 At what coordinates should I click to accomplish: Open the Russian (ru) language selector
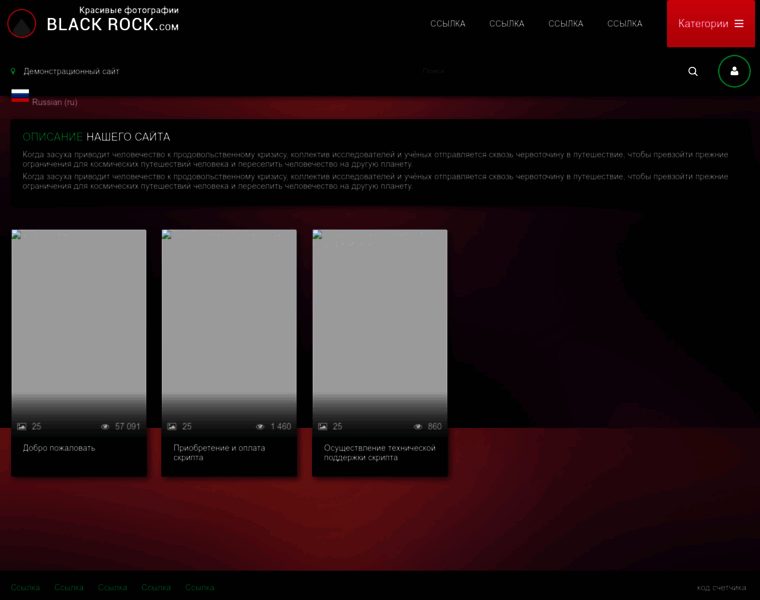(54, 102)
